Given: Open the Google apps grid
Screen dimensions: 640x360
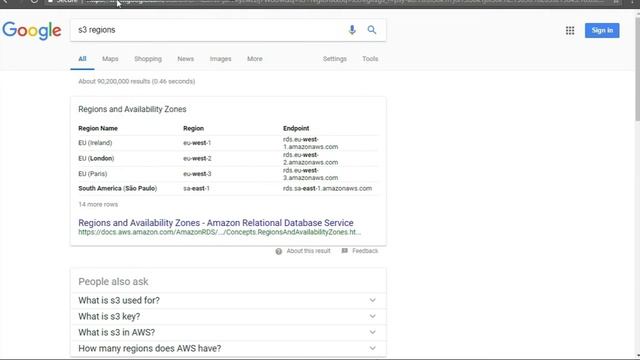Looking at the screenshot, I should (570, 30).
